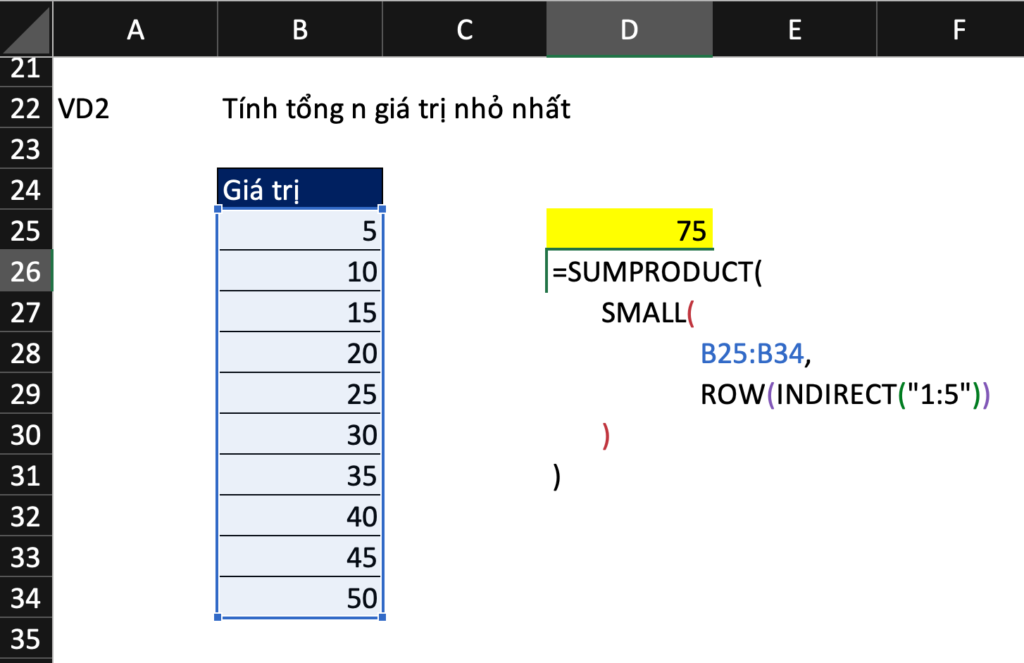The width and height of the screenshot is (1024, 663).
Task: Select column B header
Action: (x=299, y=29)
